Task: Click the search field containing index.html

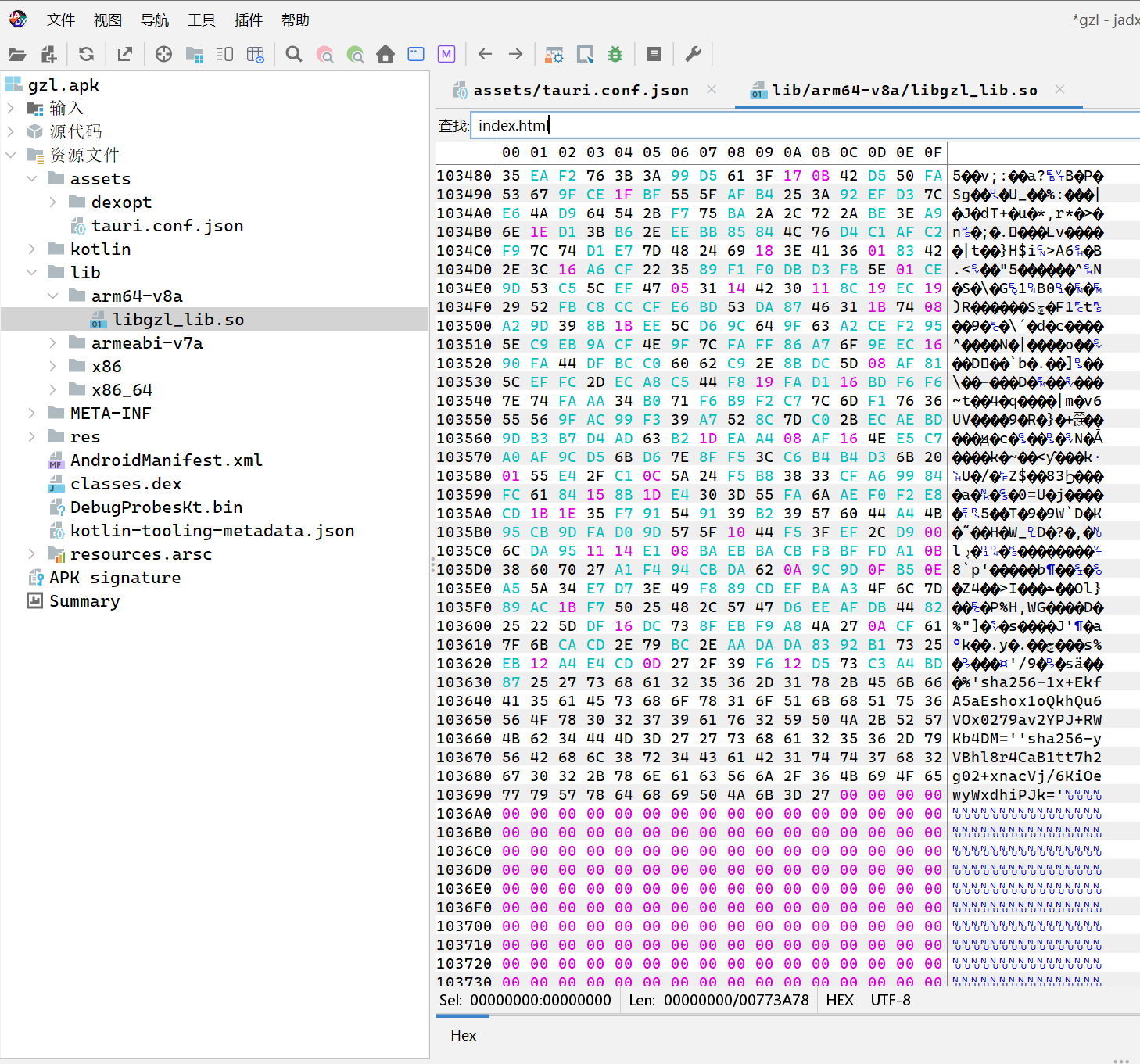Action: pyautogui.click(x=782, y=125)
